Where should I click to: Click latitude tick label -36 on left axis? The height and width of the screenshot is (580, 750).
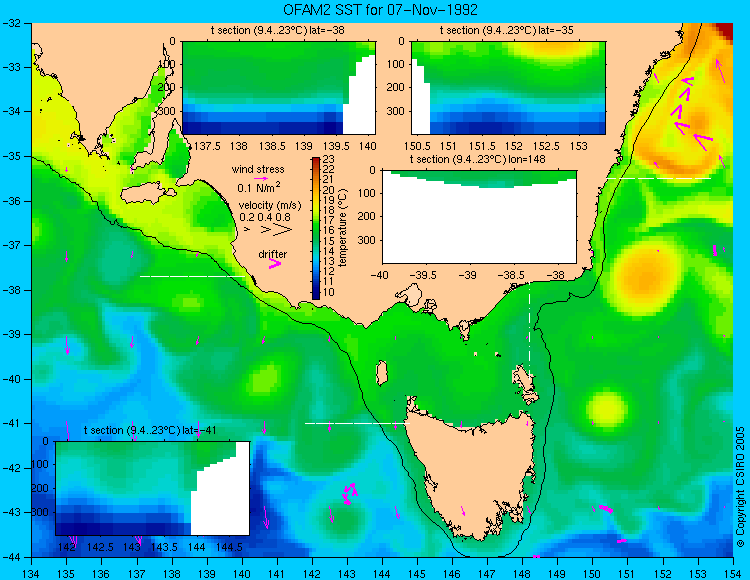11,201
